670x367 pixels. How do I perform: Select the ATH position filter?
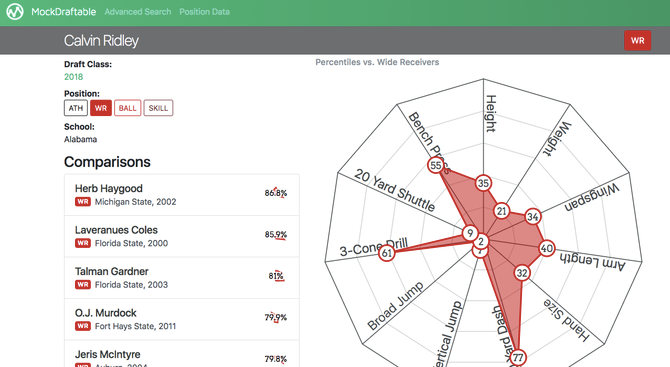coord(76,108)
